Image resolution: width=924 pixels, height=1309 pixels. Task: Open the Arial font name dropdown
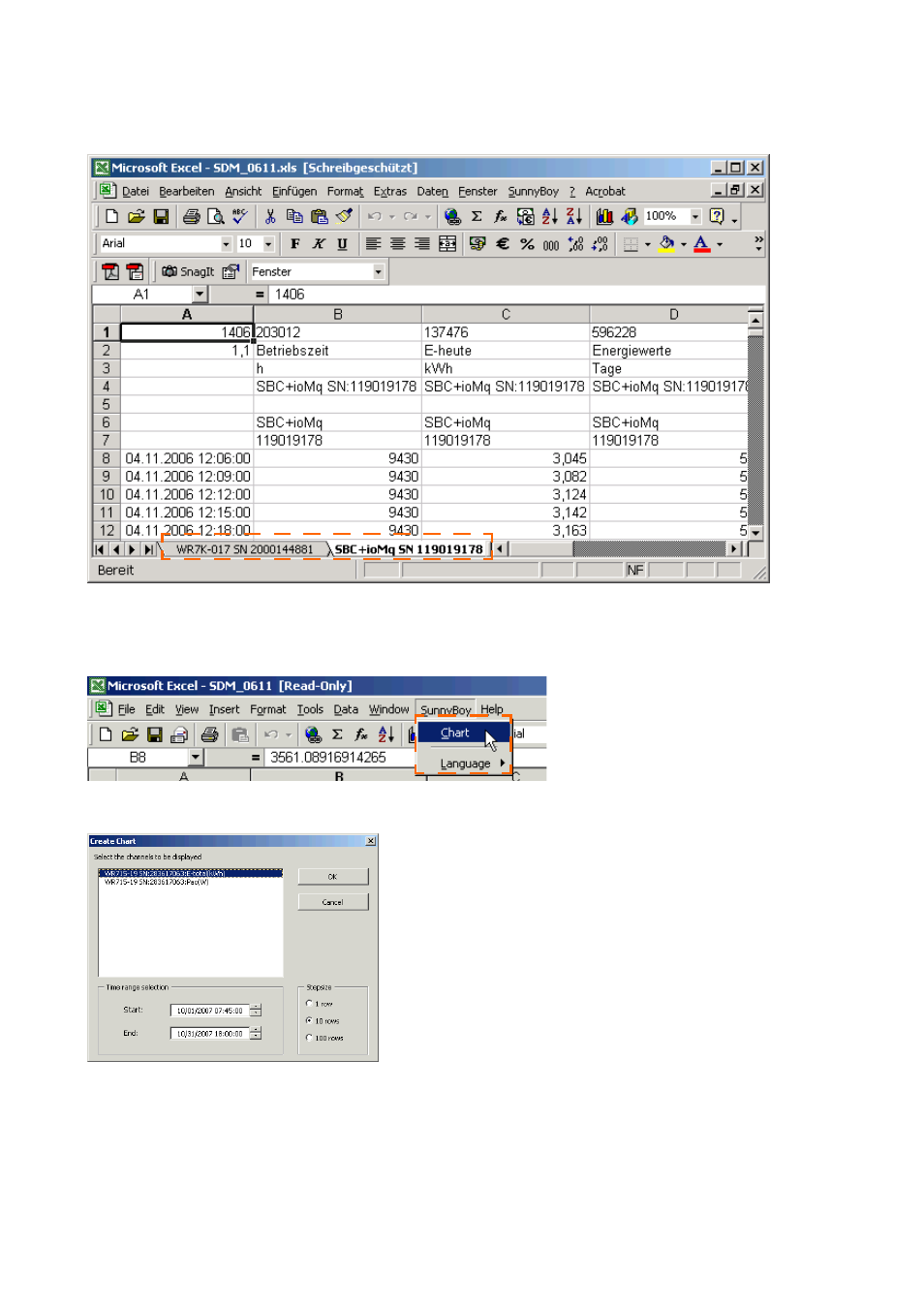(226, 244)
